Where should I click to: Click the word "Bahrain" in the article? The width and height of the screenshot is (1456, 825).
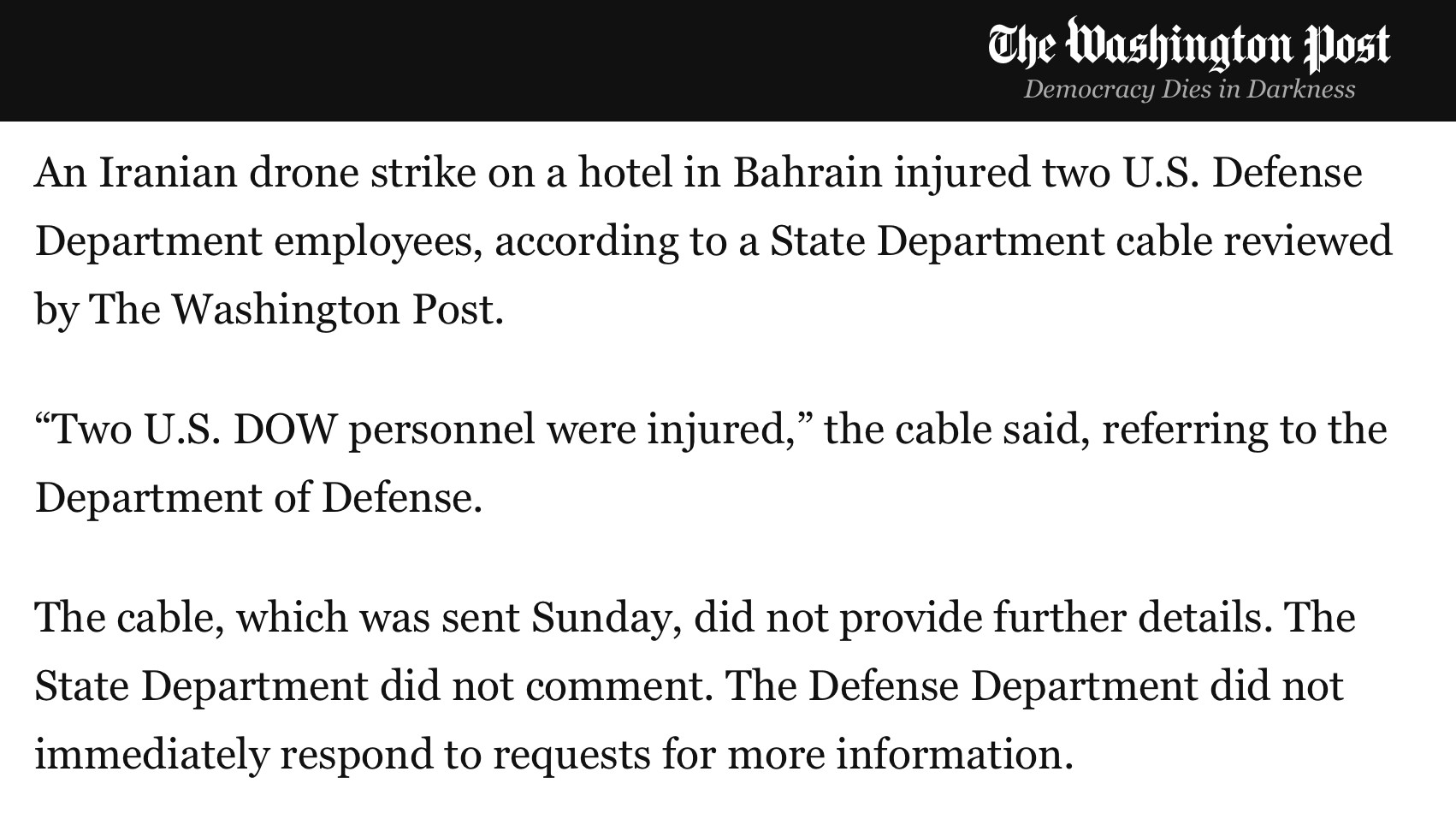pos(807,173)
